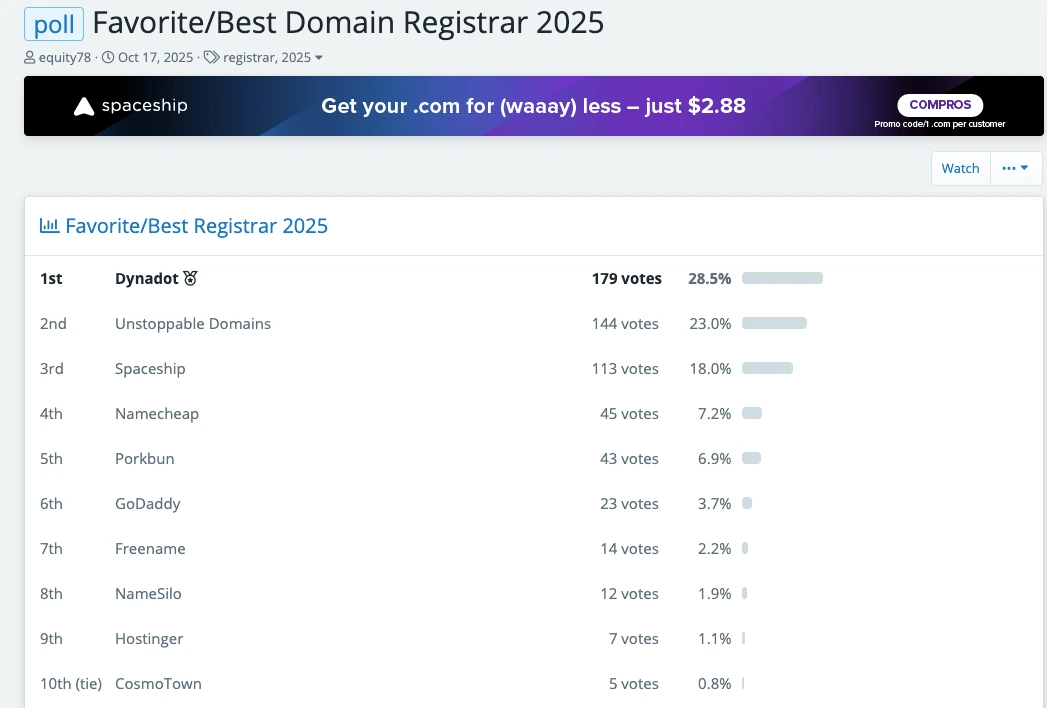Select the Spaceship rocket logo in the banner
Viewport: 1047px width, 708px height.
coord(83,104)
